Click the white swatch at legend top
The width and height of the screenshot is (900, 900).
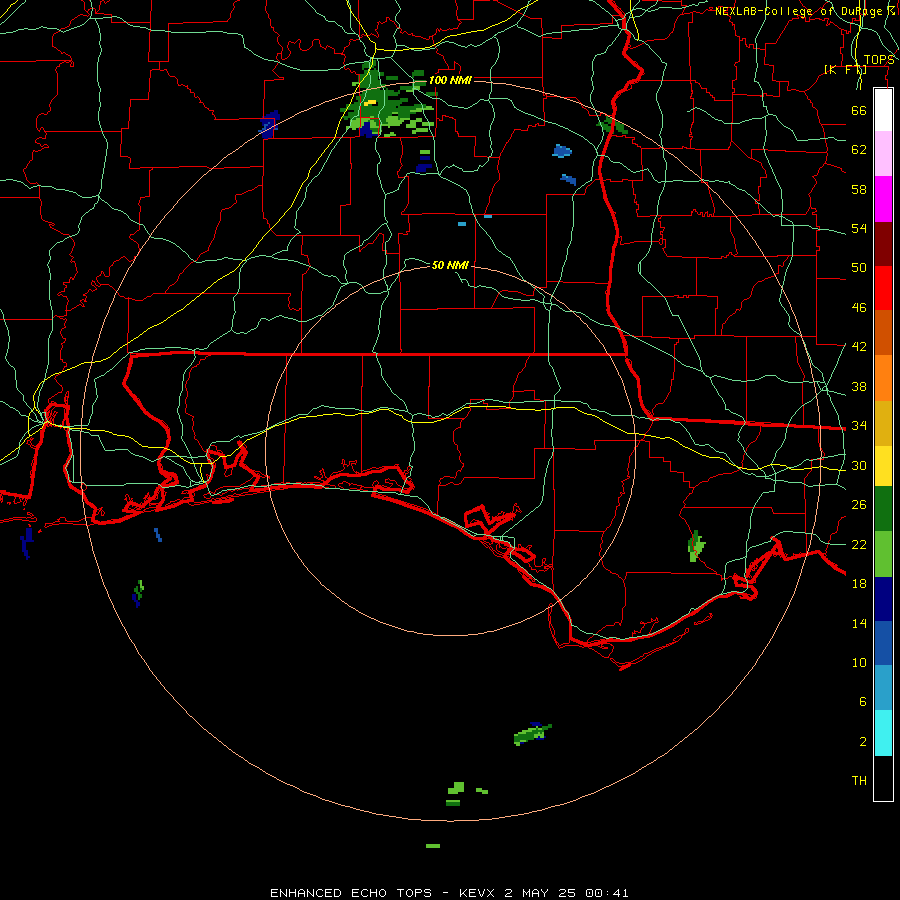tap(883, 110)
